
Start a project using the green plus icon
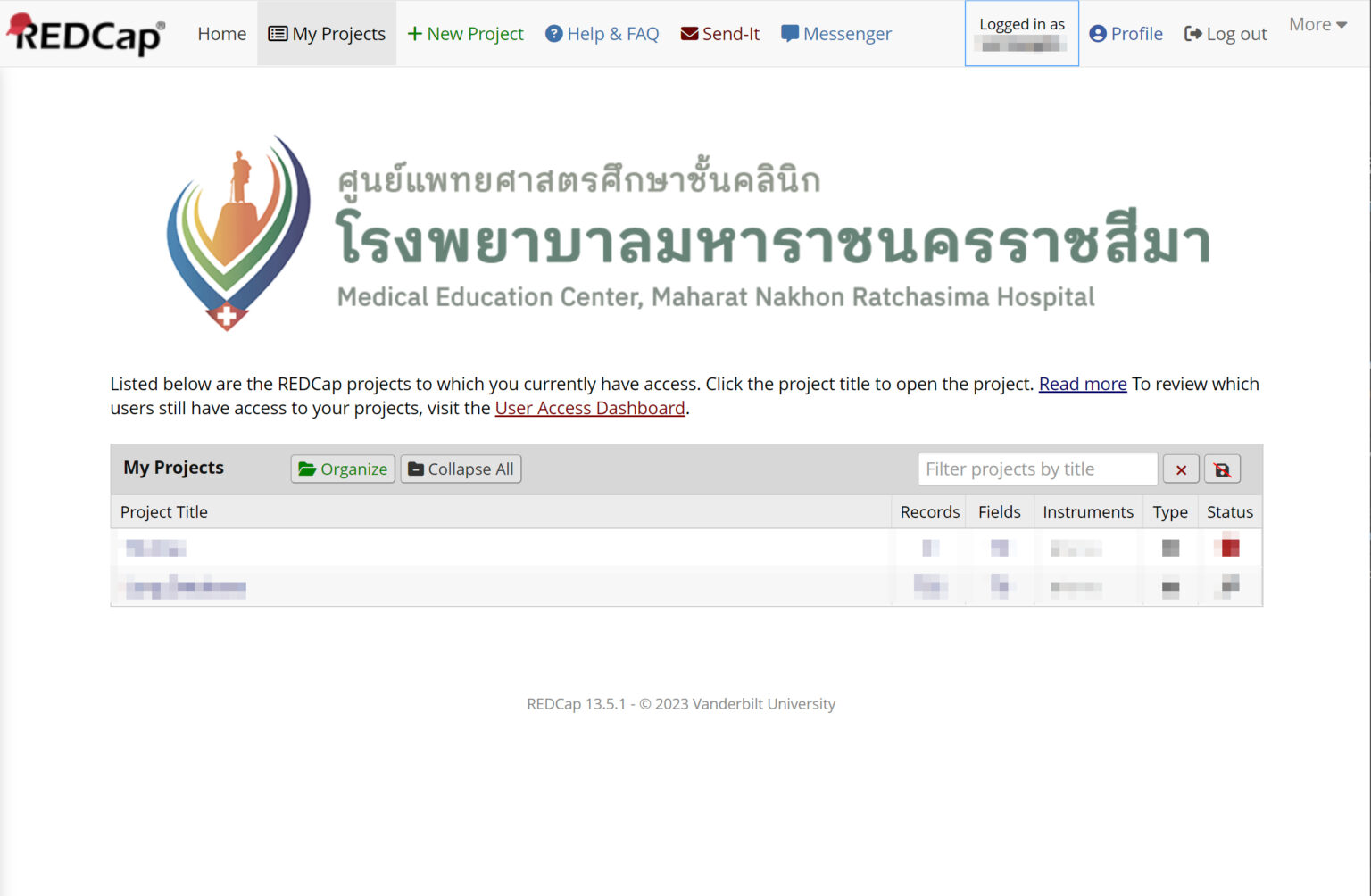tap(414, 33)
